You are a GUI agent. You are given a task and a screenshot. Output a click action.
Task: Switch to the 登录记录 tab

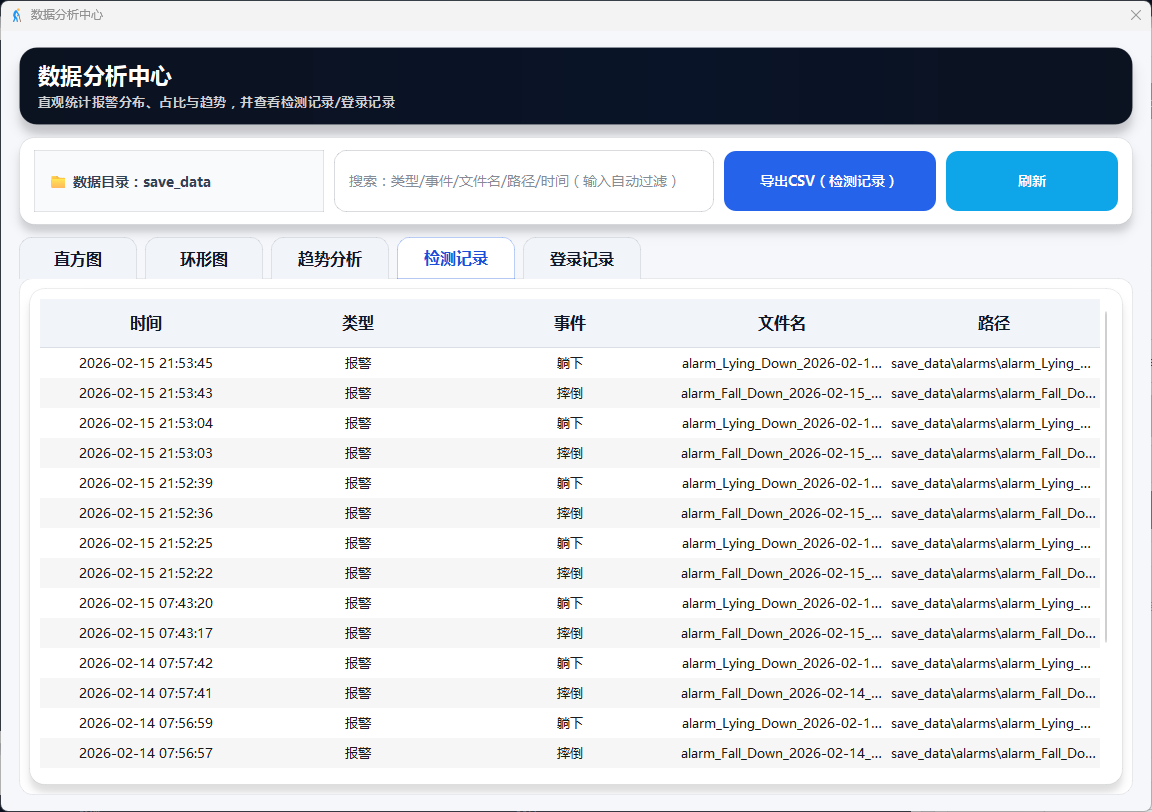click(x=581, y=259)
